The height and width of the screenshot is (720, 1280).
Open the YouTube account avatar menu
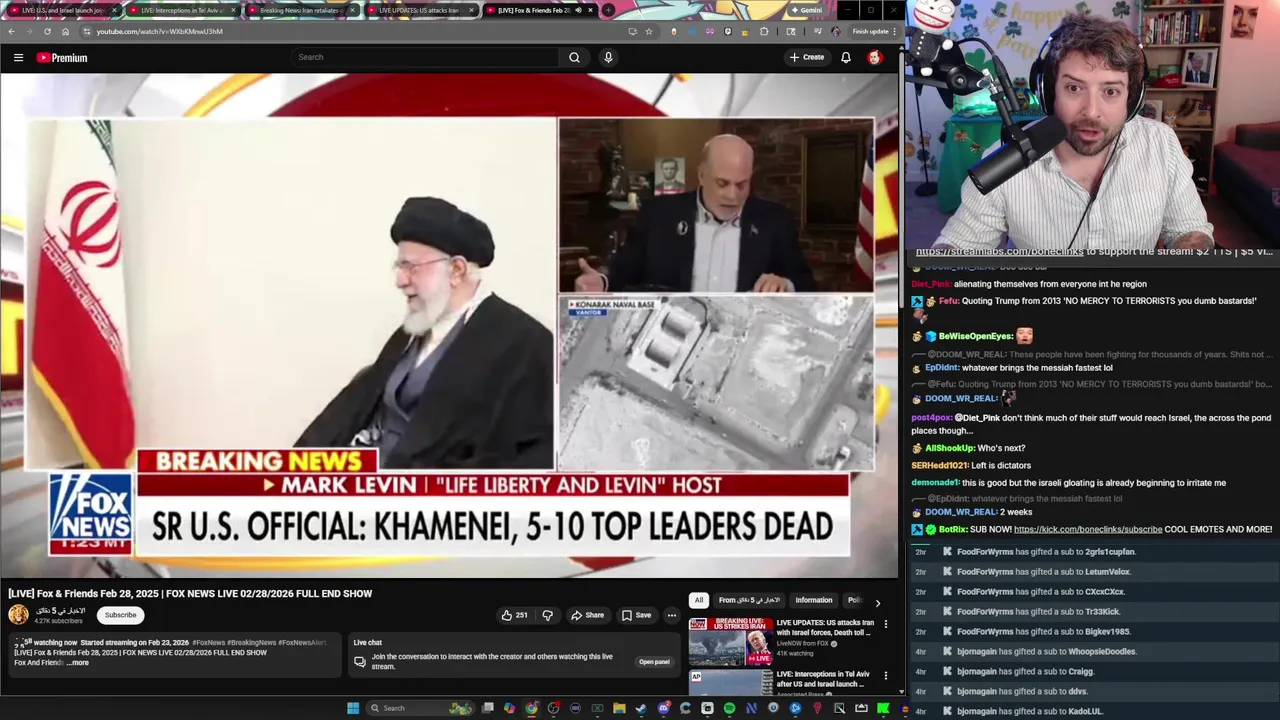pos(874,57)
